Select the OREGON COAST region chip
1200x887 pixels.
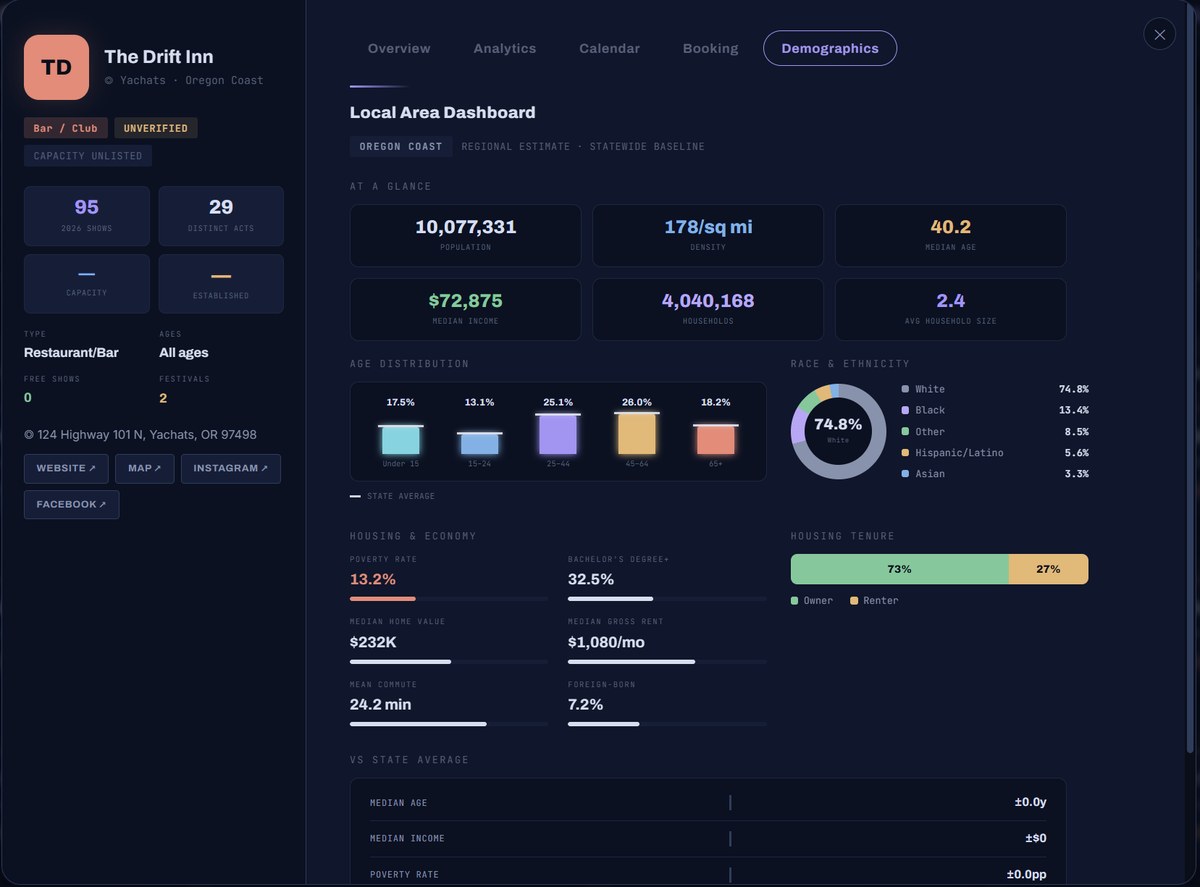[401, 147]
